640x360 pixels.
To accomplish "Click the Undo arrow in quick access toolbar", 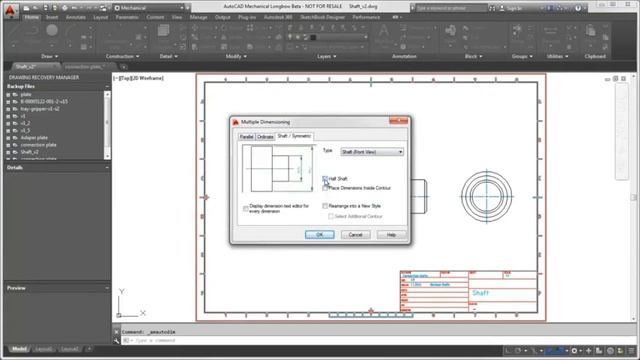I will [75, 8].
